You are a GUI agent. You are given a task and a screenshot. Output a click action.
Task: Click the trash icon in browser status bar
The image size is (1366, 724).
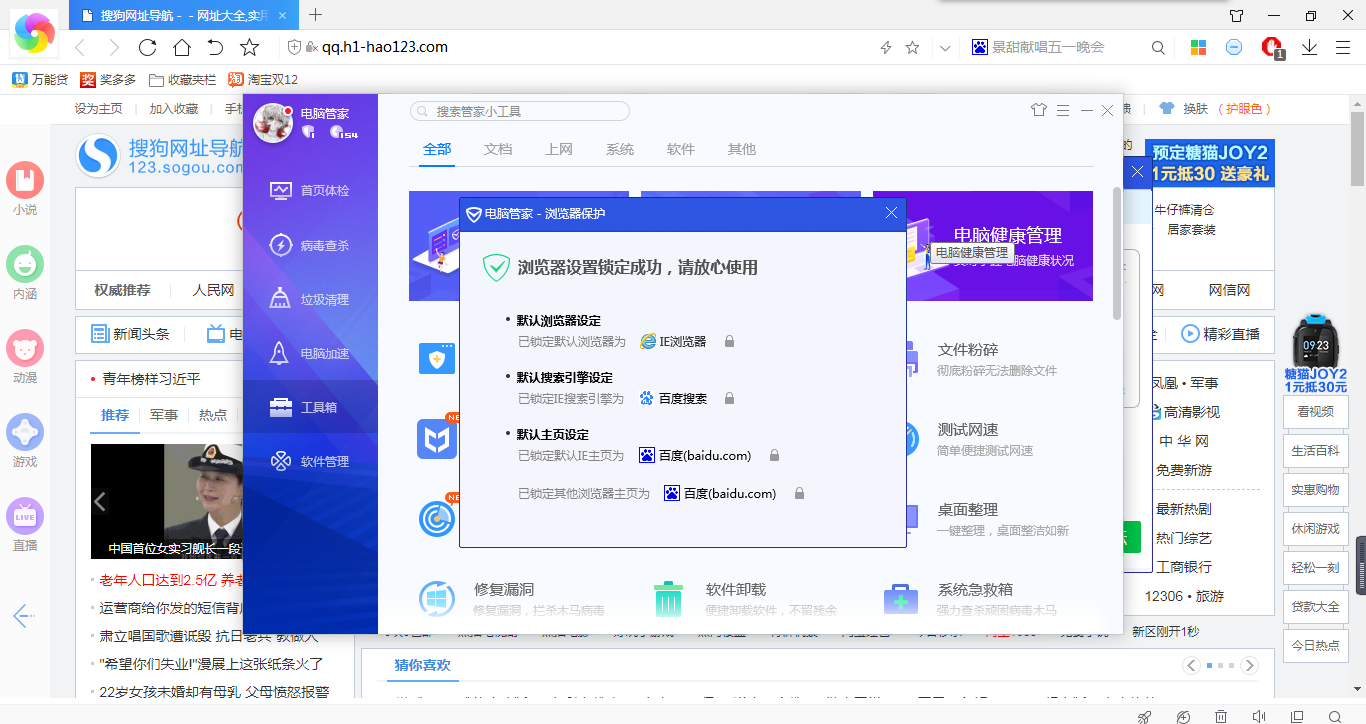(x=1221, y=716)
